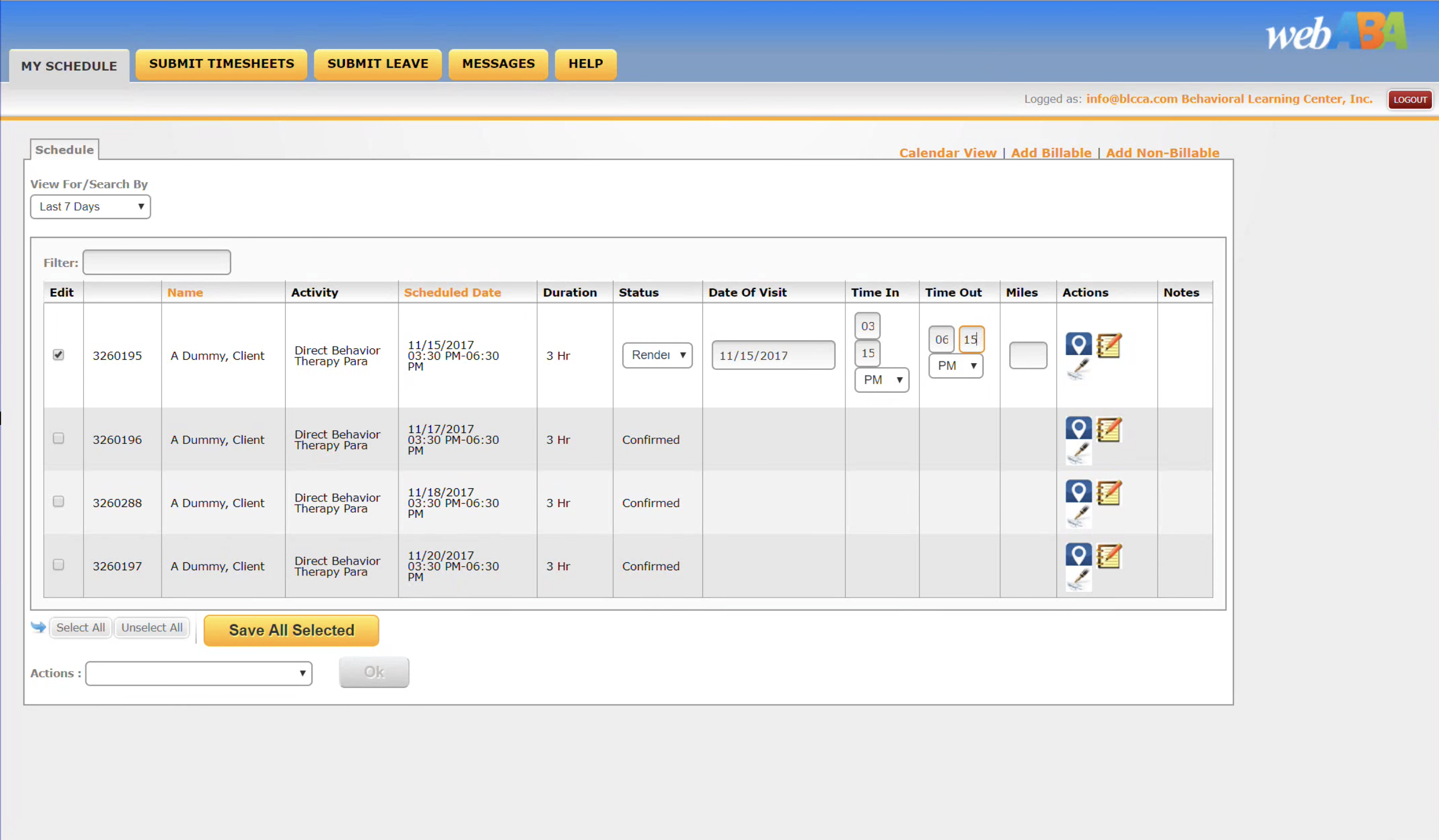Click map pin icon for session 3260288
This screenshot has height=840, width=1439.
tap(1078, 492)
